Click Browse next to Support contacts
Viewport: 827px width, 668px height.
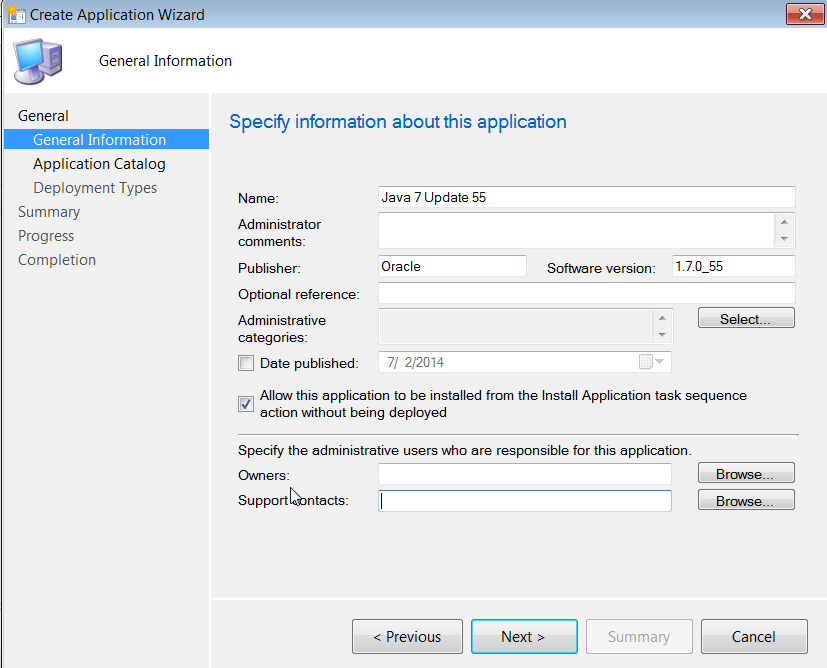pyautogui.click(x=746, y=499)
